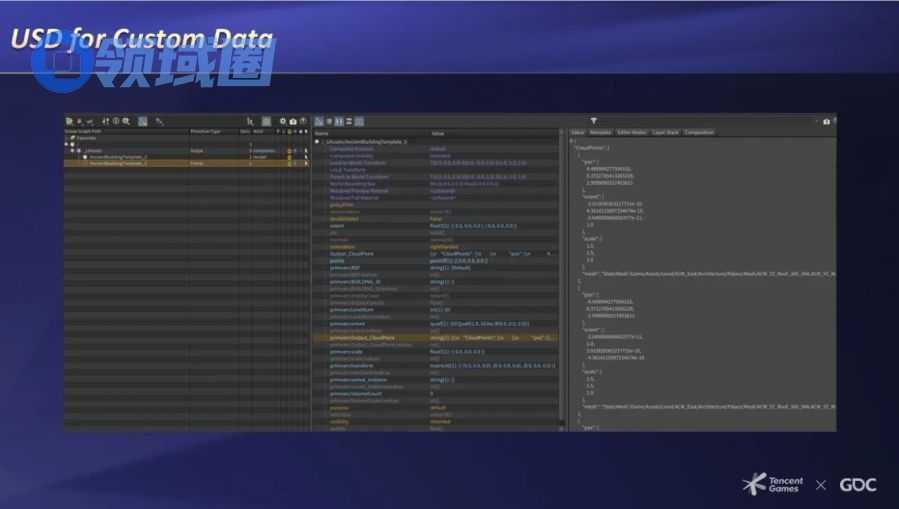Screen dimensions: 899x509
Task: Click the Primitive Type column header
Action: pyautogui.click(x=206, y=131)
